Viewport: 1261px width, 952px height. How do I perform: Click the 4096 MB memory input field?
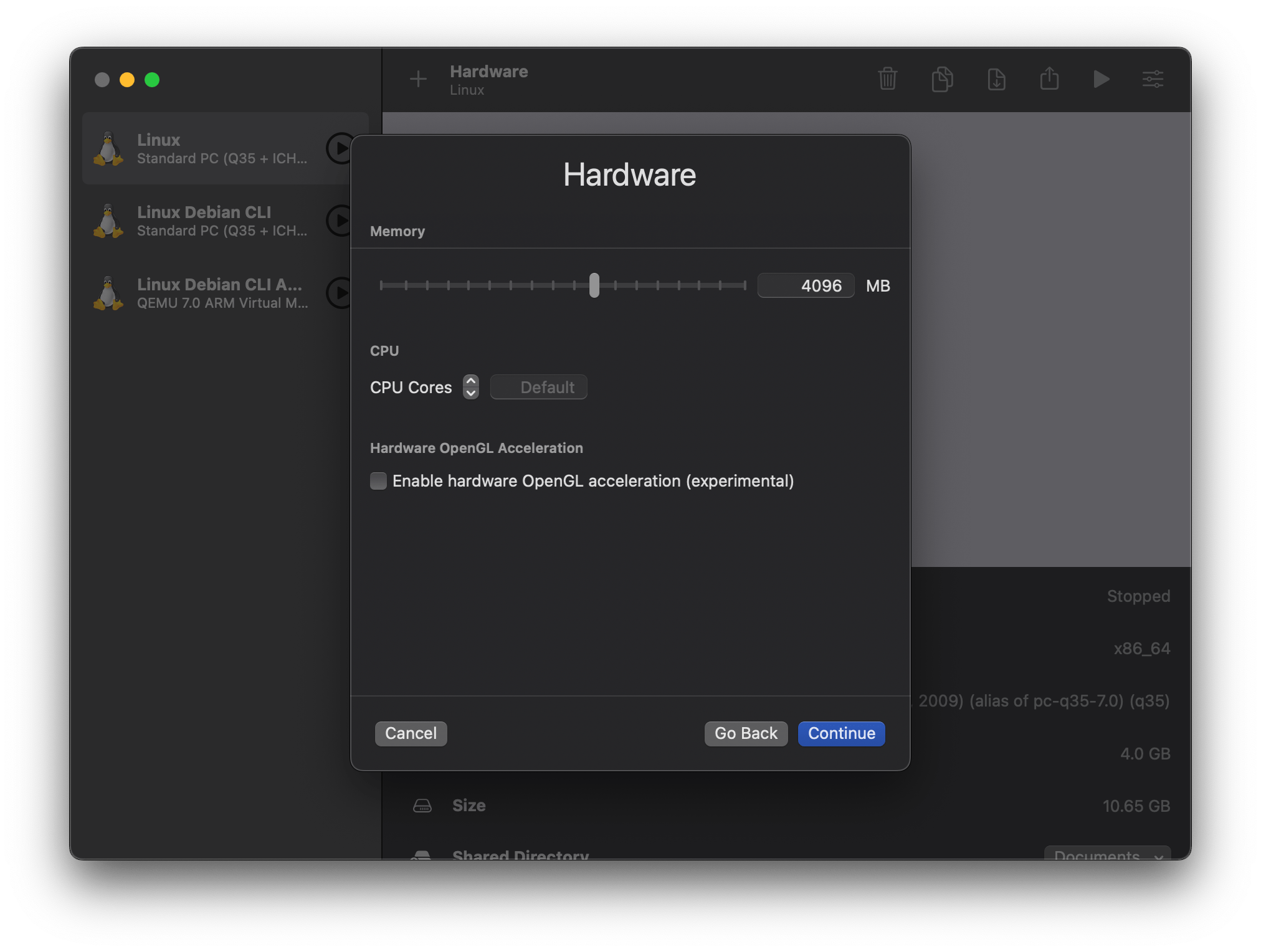tap(806, 285)
